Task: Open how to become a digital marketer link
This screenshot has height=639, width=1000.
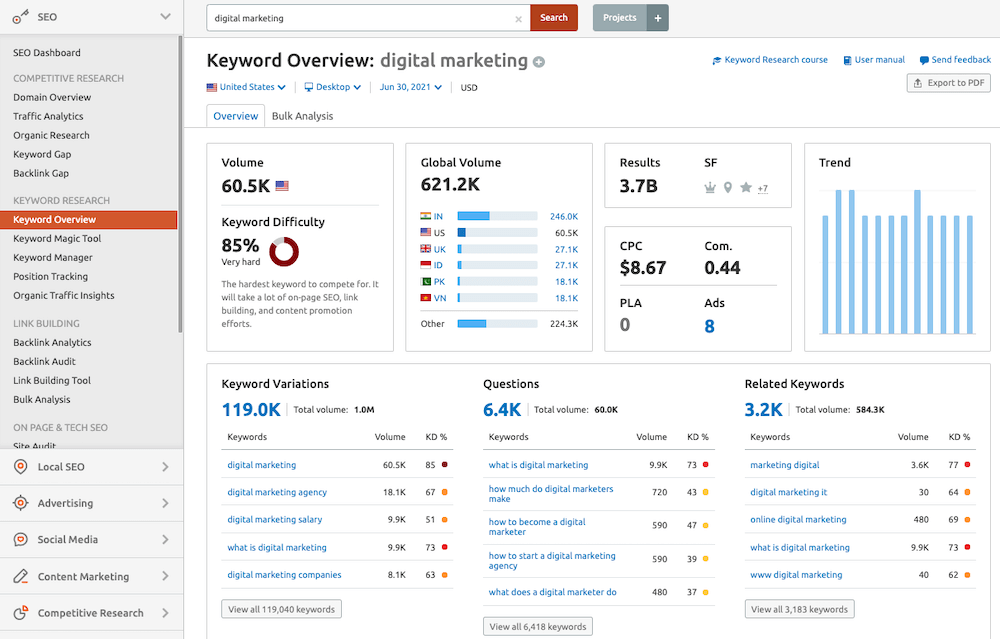Action: click(537, 527)
